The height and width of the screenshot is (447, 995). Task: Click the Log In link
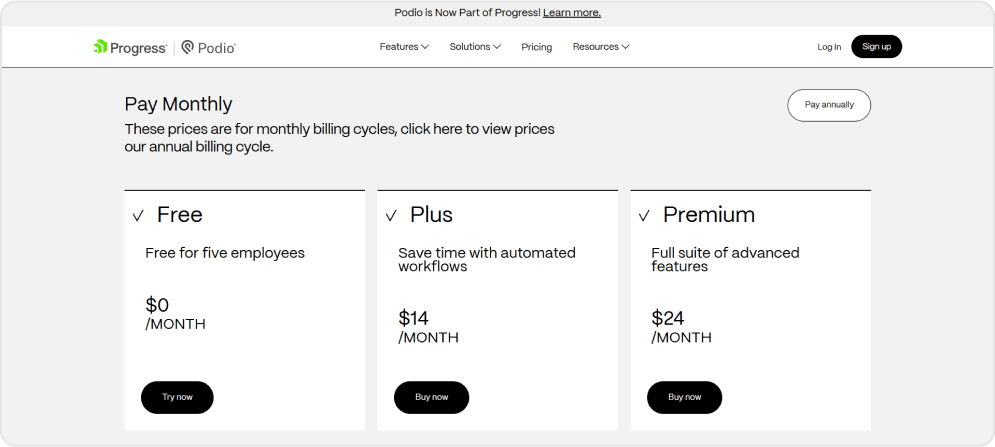point(829,47)
